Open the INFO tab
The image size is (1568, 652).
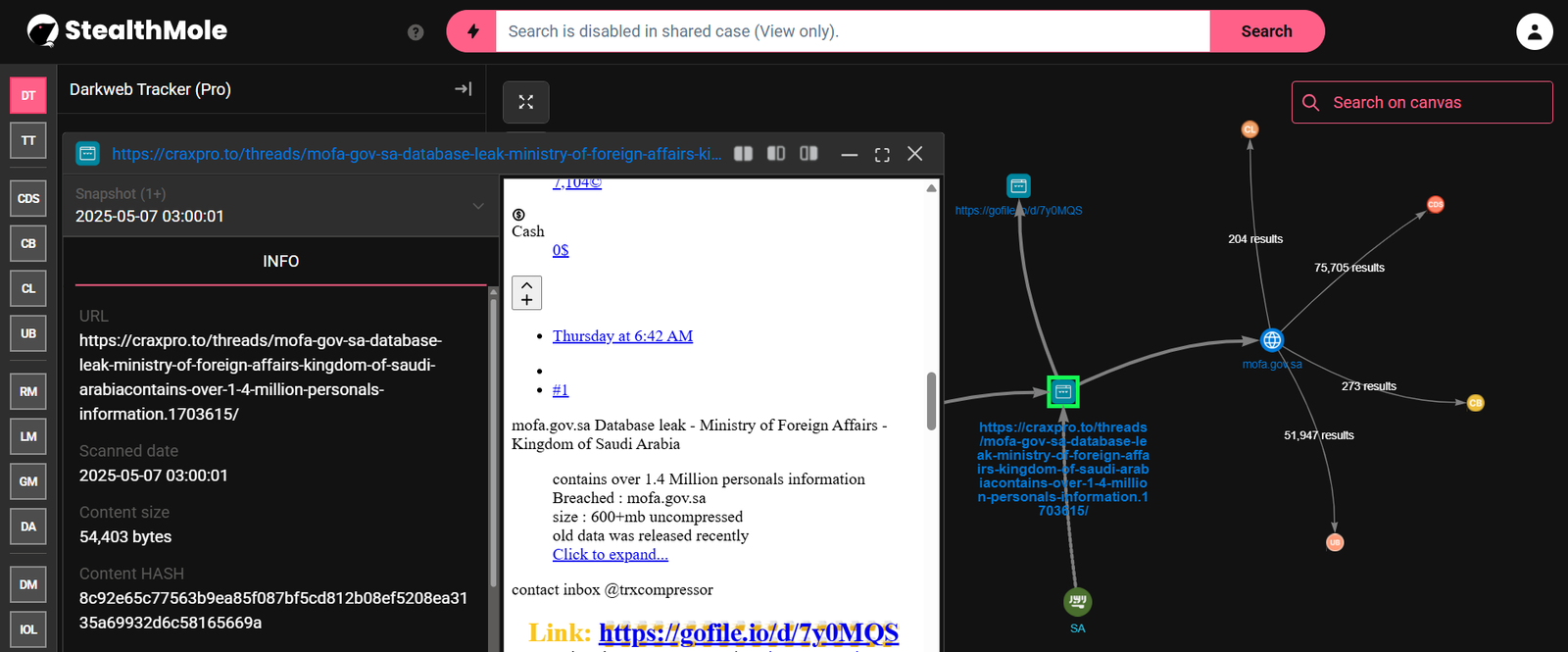tap(281, 262)
